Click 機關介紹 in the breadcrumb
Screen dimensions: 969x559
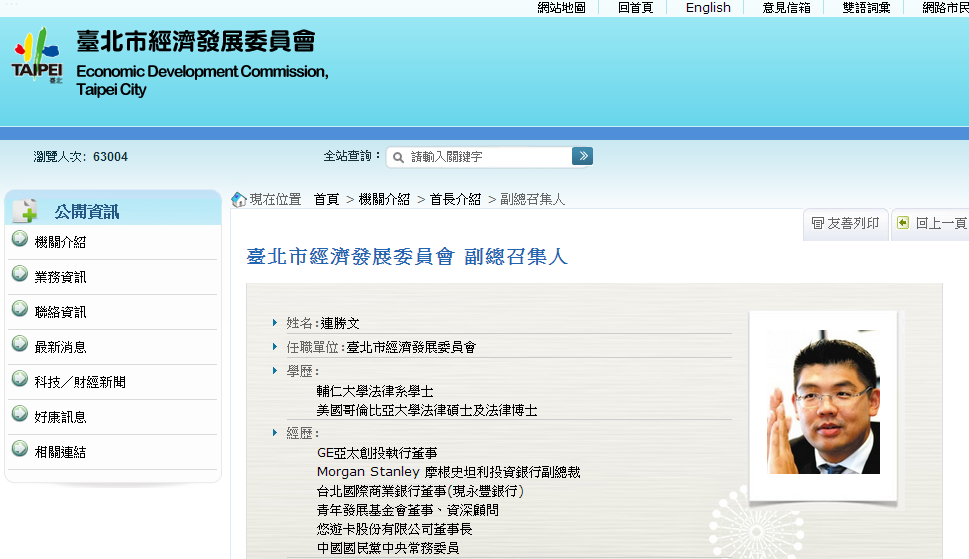tap(384, 199)
